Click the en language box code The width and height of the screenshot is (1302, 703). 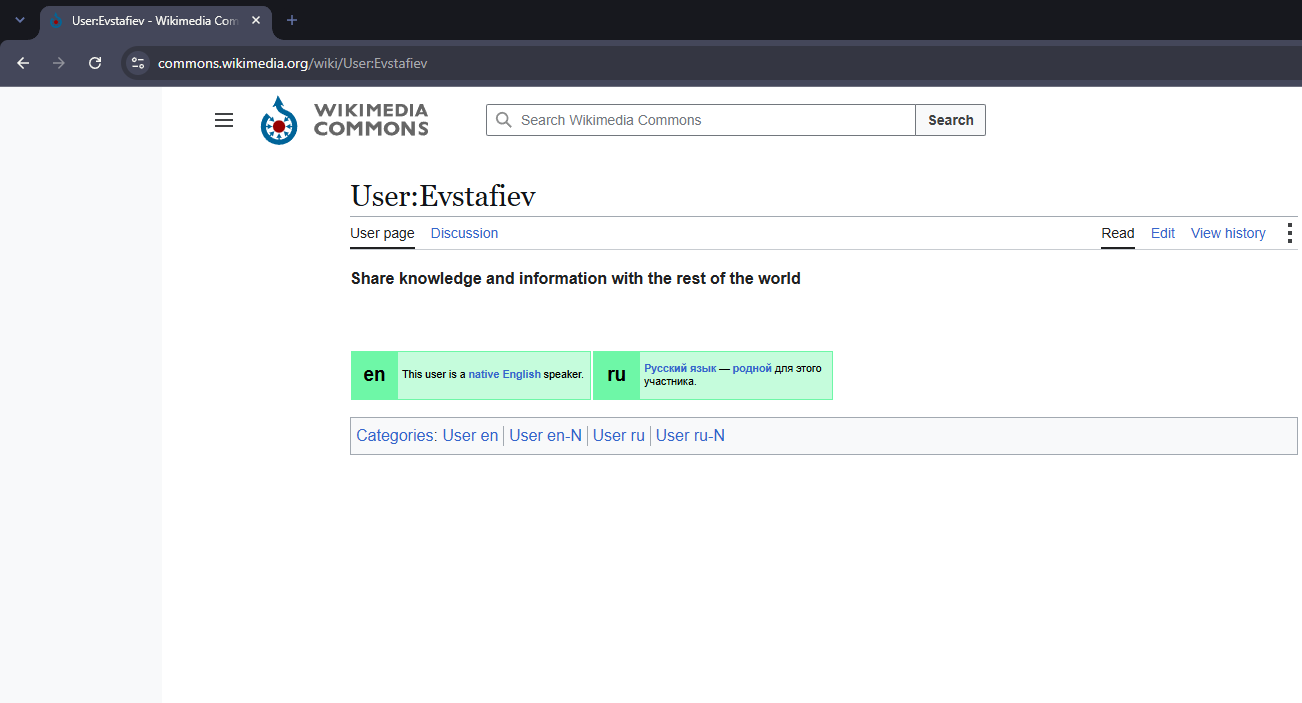click(374, 375)
